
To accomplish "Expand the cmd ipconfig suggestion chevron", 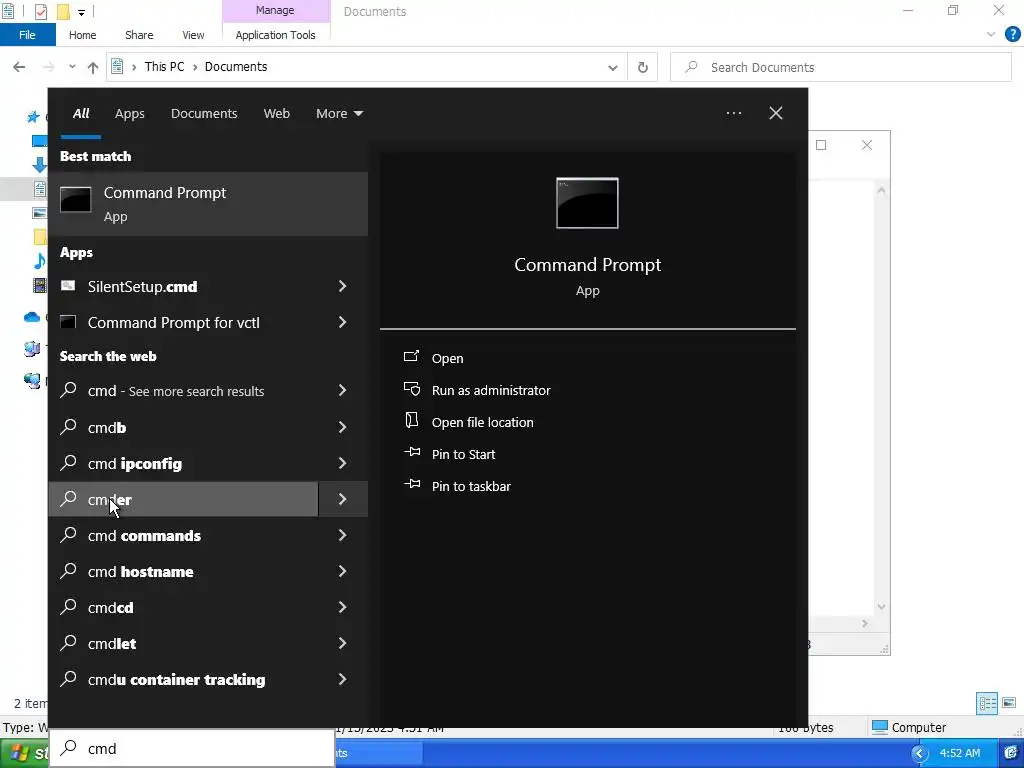I will (x=342, y=463).
